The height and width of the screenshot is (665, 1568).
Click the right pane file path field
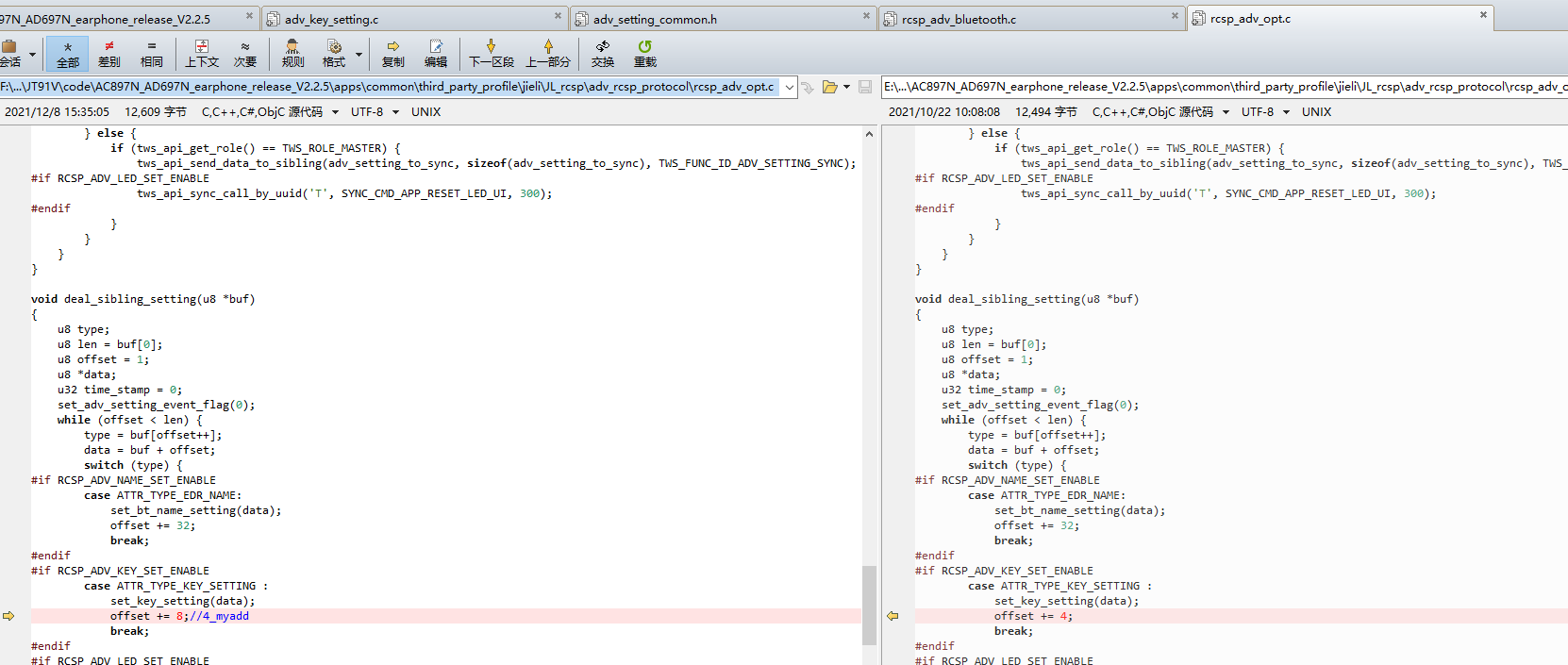[1225, 87]
